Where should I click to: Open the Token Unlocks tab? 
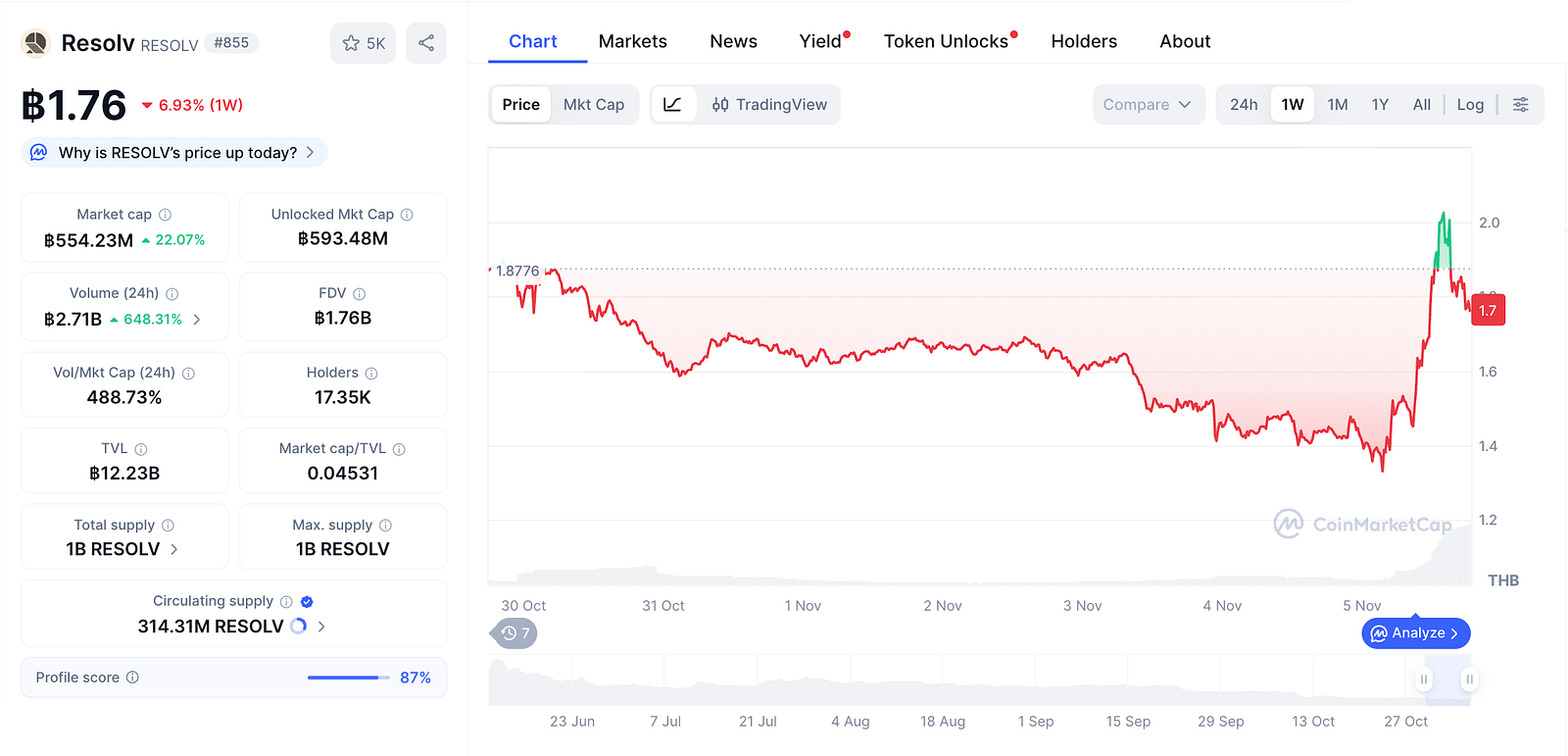(947, 41)
